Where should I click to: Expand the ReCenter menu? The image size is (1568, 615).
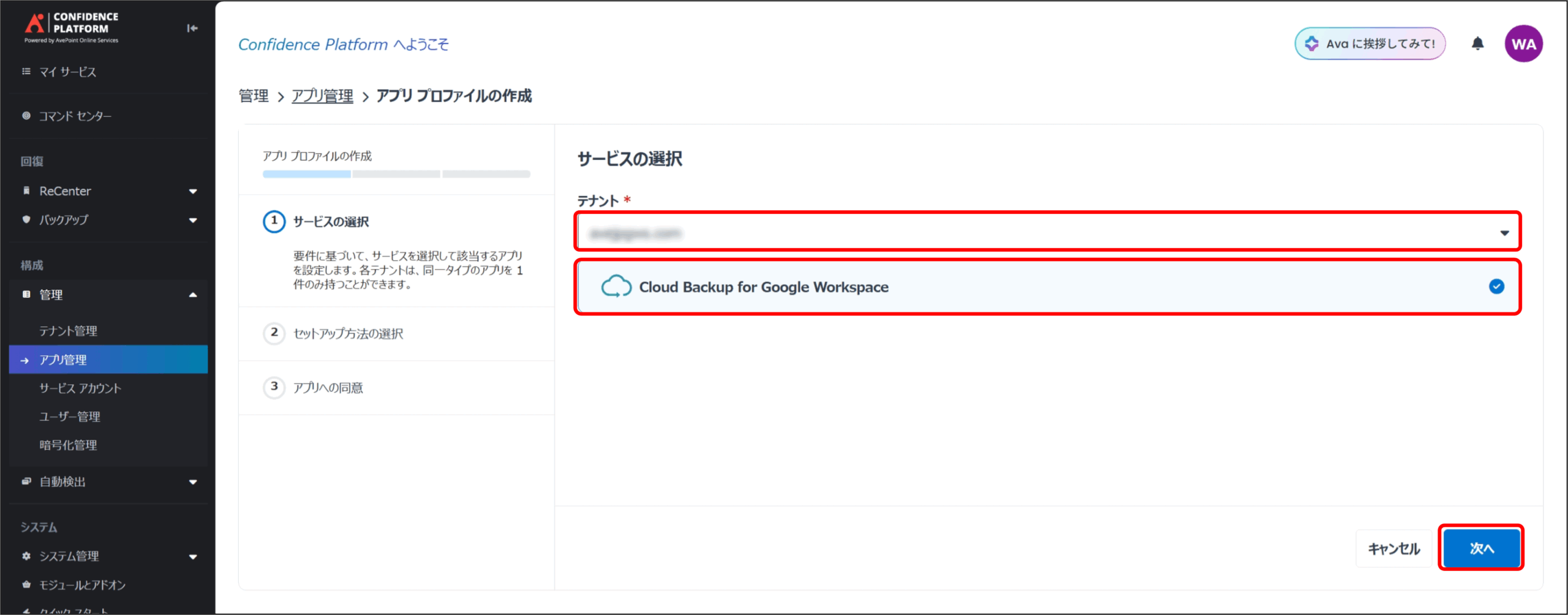[193, 191]
